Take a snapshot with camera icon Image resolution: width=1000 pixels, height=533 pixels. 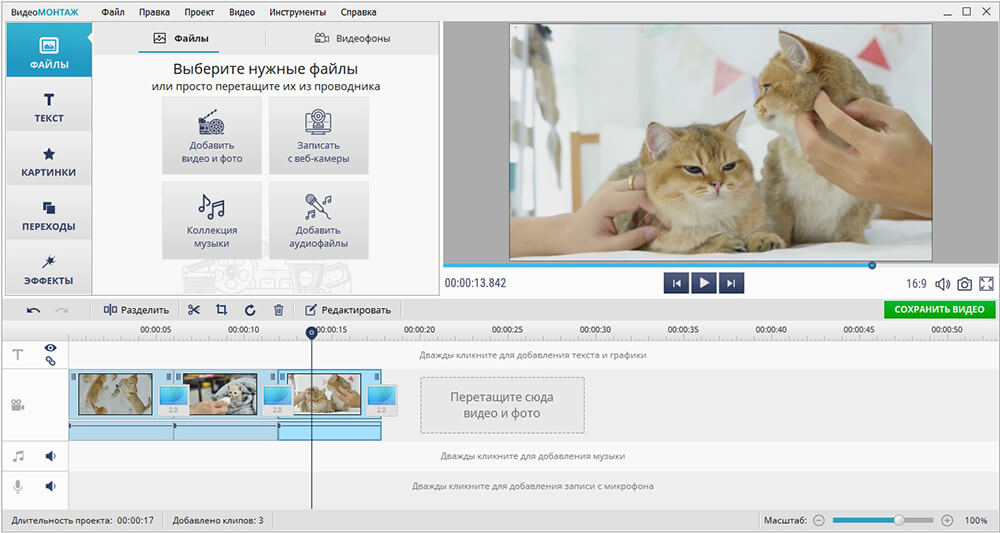point(964,284)
